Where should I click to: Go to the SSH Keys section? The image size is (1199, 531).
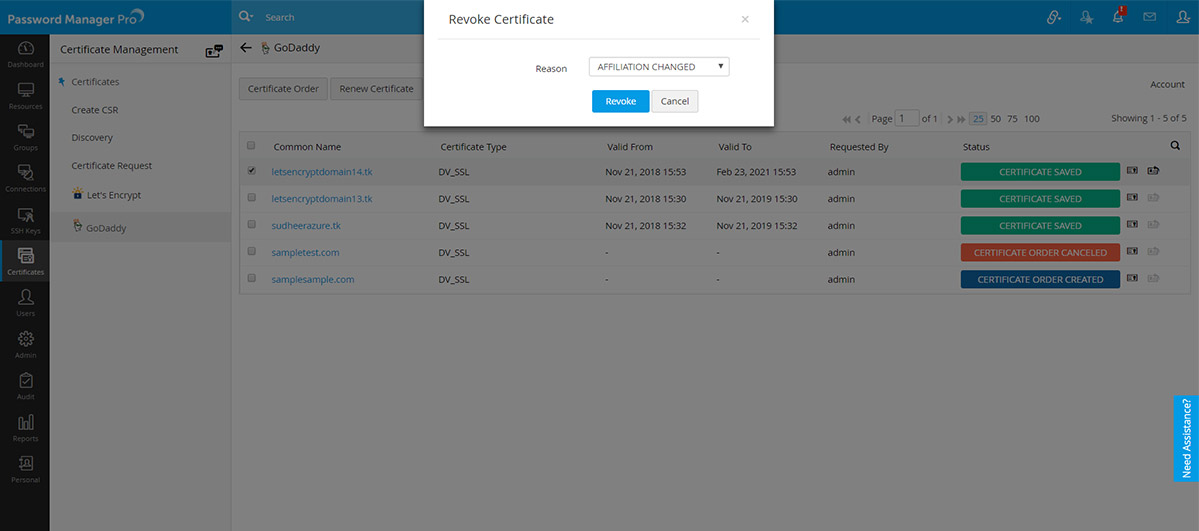pos(25,220)
